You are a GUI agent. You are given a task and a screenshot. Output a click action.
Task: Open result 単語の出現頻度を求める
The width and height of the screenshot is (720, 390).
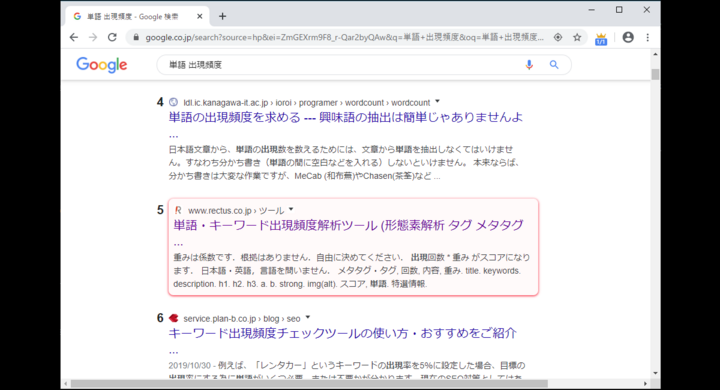(345, 118)
